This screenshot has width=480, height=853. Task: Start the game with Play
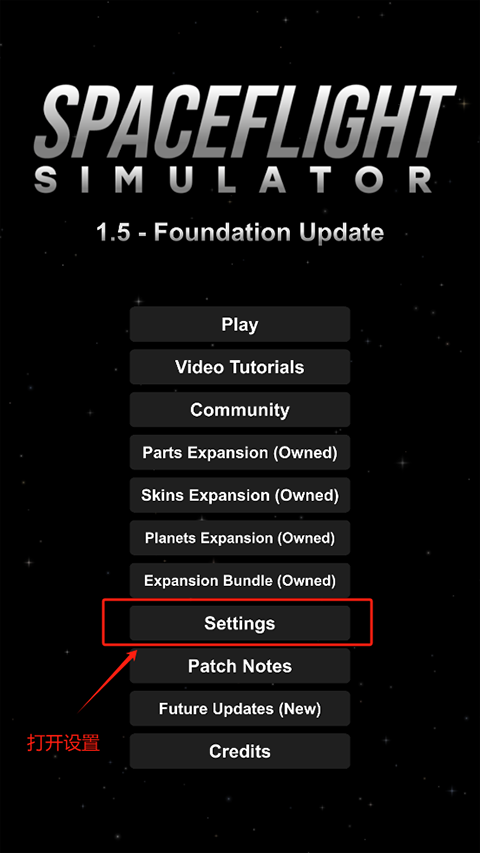239,324
